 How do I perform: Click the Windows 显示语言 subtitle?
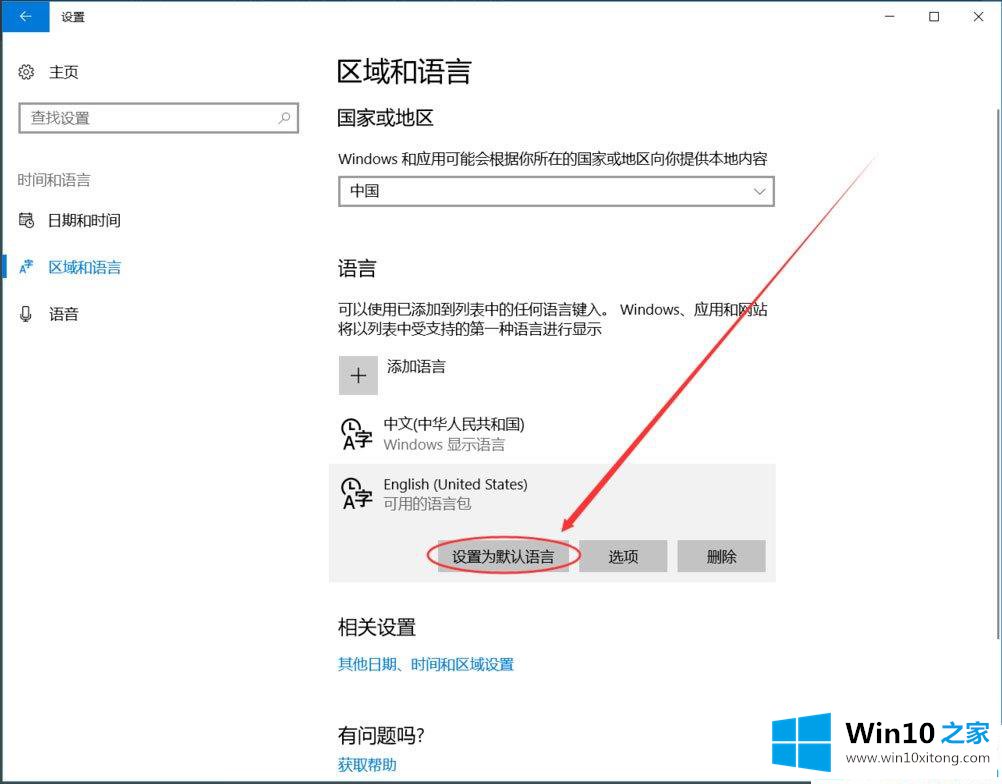(444, 444)
